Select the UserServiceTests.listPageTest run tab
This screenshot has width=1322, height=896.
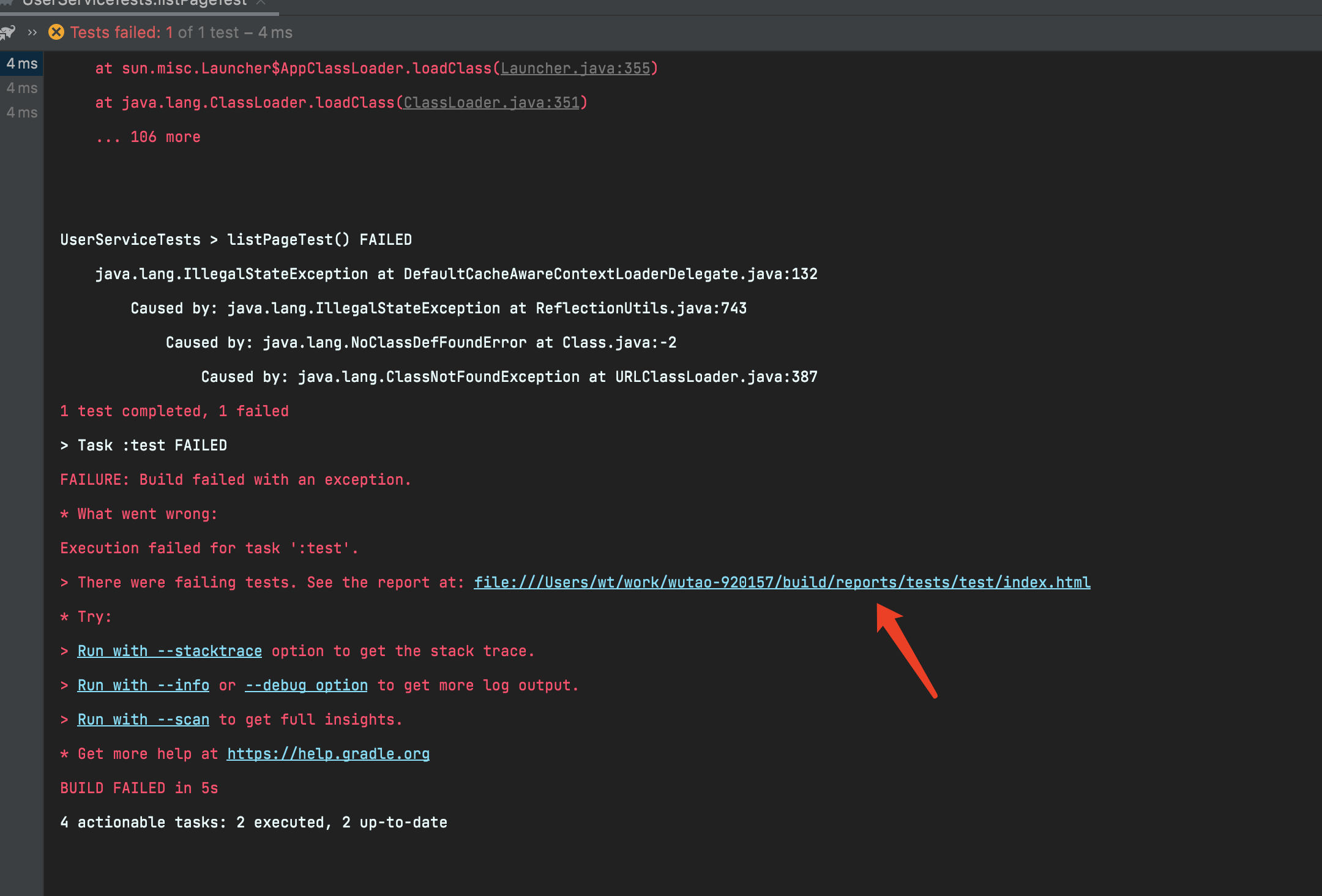pyautogui.click(x=135, y=4)
